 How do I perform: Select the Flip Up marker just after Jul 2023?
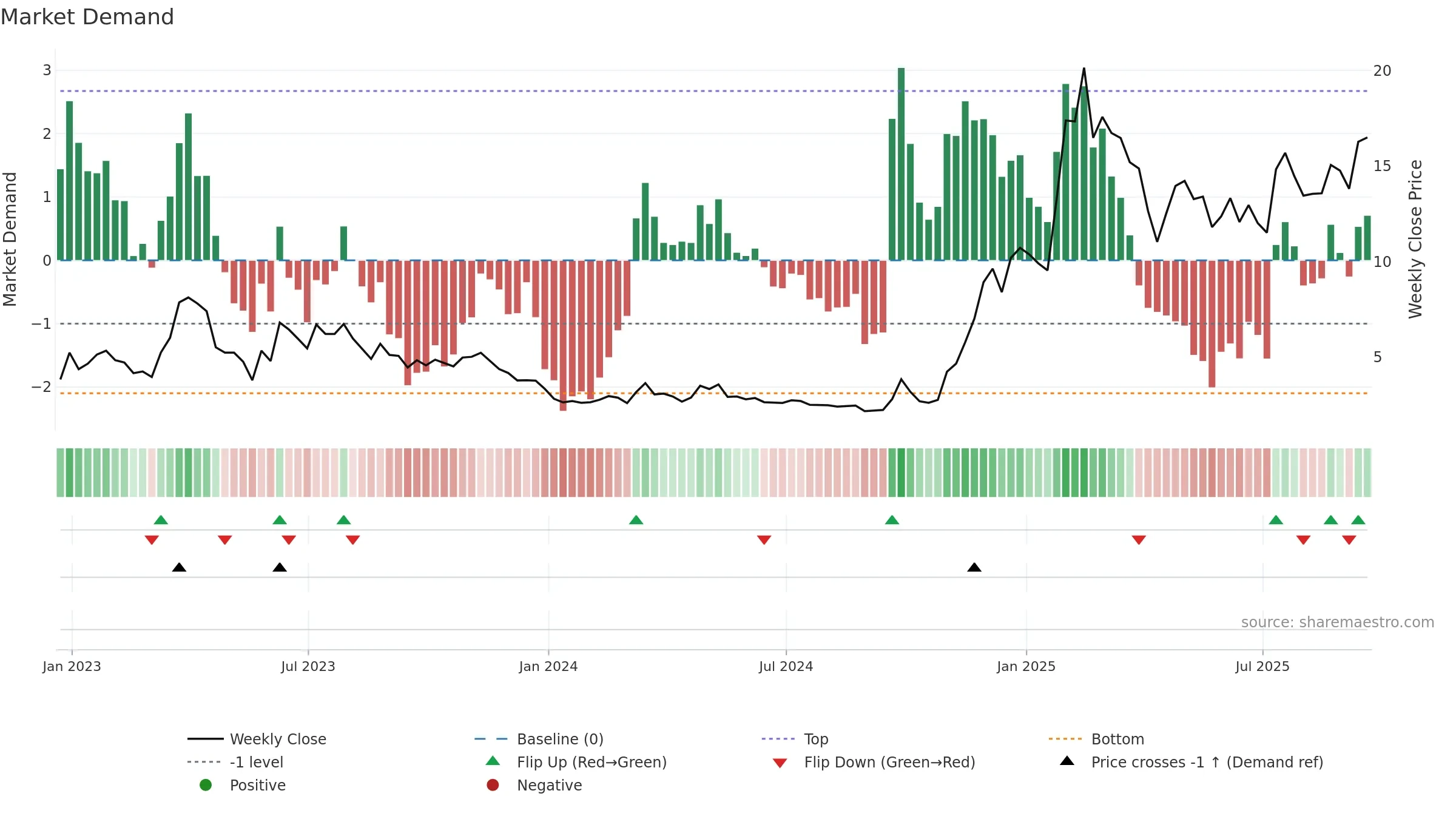[x=343, y=520]
